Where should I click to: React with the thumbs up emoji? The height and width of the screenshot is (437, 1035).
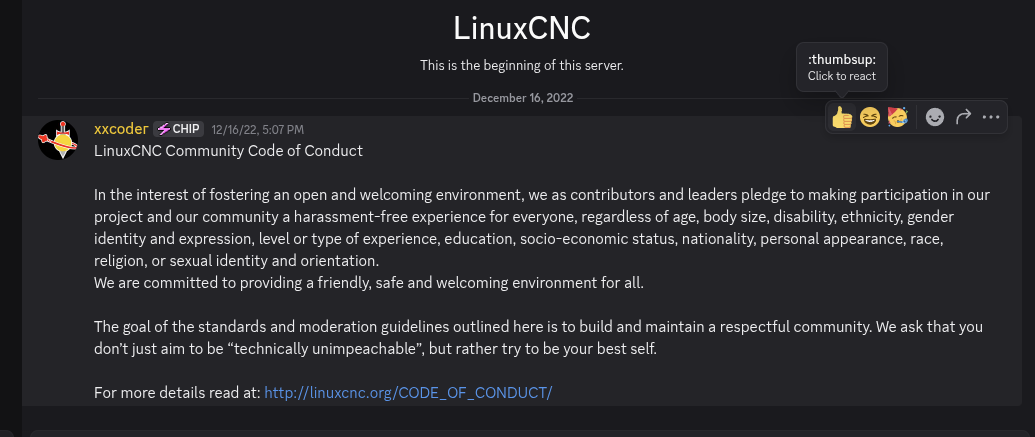pyautogui.click(x=842, y=118)
